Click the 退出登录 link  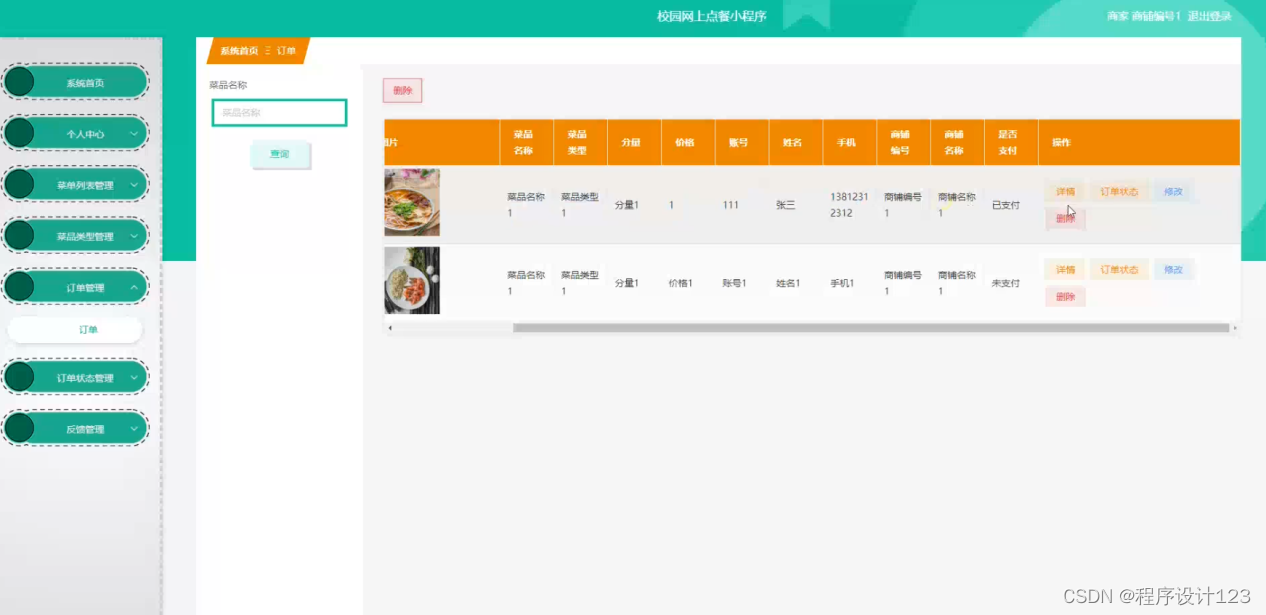1209,16
